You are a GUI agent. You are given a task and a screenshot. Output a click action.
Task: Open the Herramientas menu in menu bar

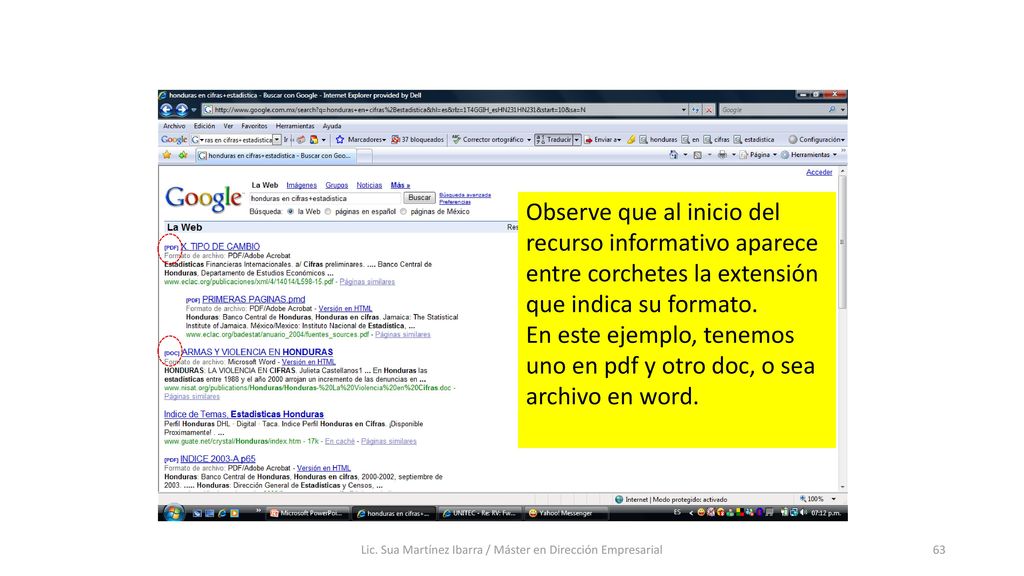pos(295,126)
